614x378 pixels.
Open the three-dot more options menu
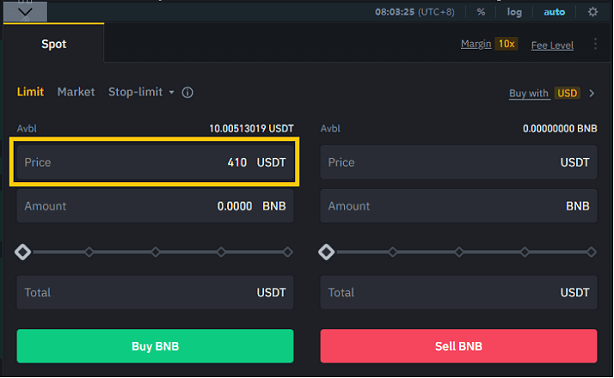pos(595,44)
